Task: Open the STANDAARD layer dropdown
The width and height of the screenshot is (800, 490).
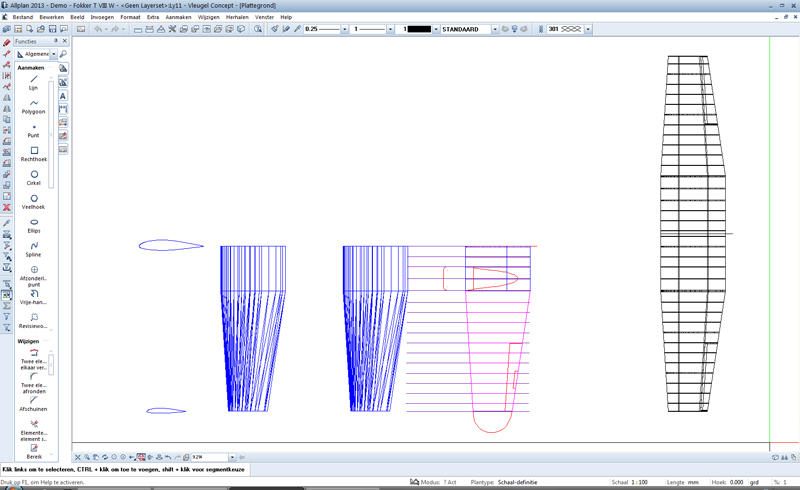Action: [x=495, y=29]
